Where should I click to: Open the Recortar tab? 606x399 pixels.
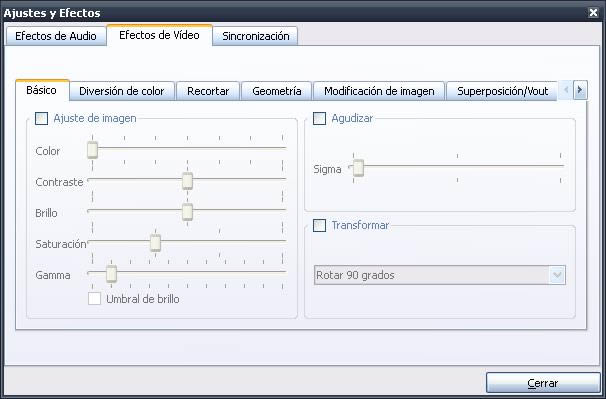pyautogui.click(x=208, y=91)
